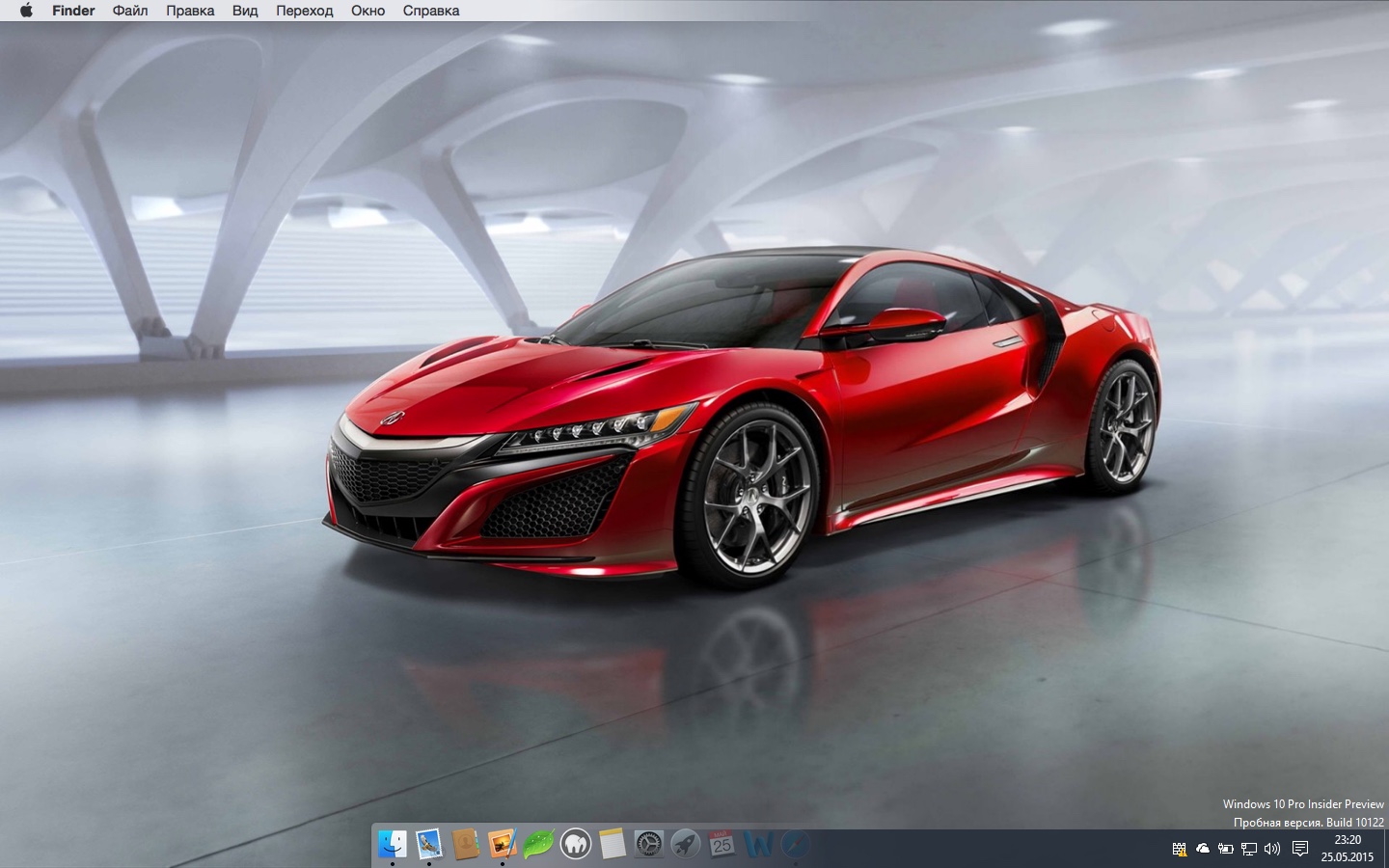Click the firewall warning tray icon
This screenshot has height=868, width=1389.
[1180, 849]
